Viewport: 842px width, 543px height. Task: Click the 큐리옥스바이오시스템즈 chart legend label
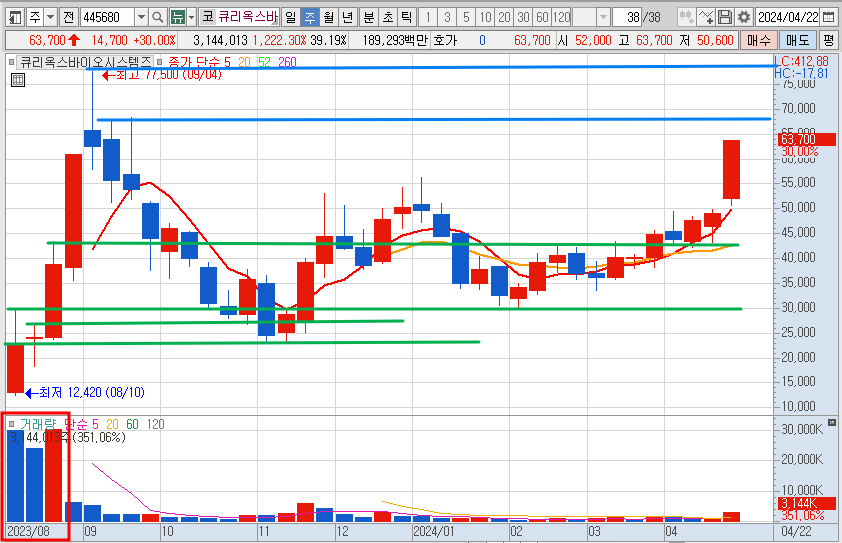pyautogui.click(x=86, y=62)
